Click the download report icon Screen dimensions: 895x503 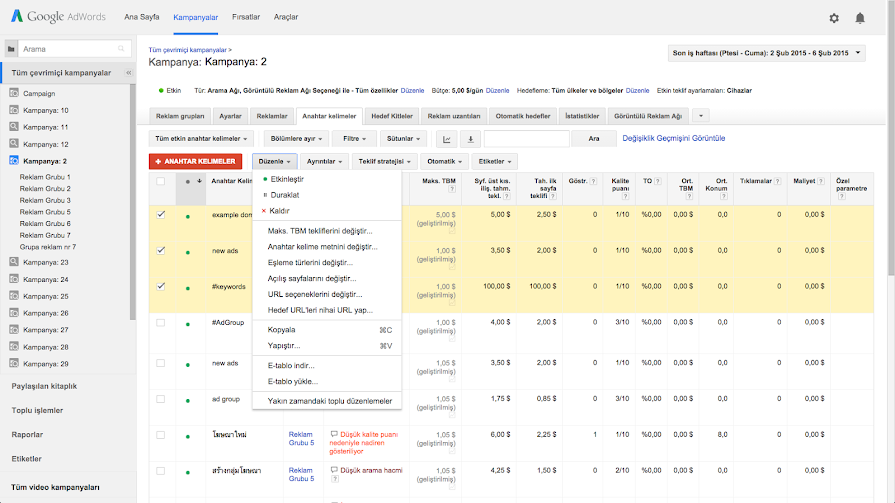pos(470,138)
